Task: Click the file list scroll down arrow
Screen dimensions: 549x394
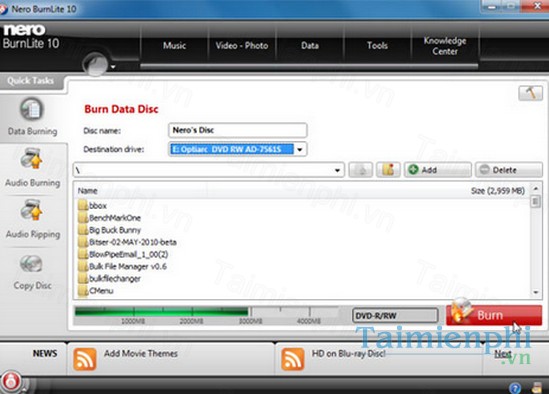Action: 535,292
